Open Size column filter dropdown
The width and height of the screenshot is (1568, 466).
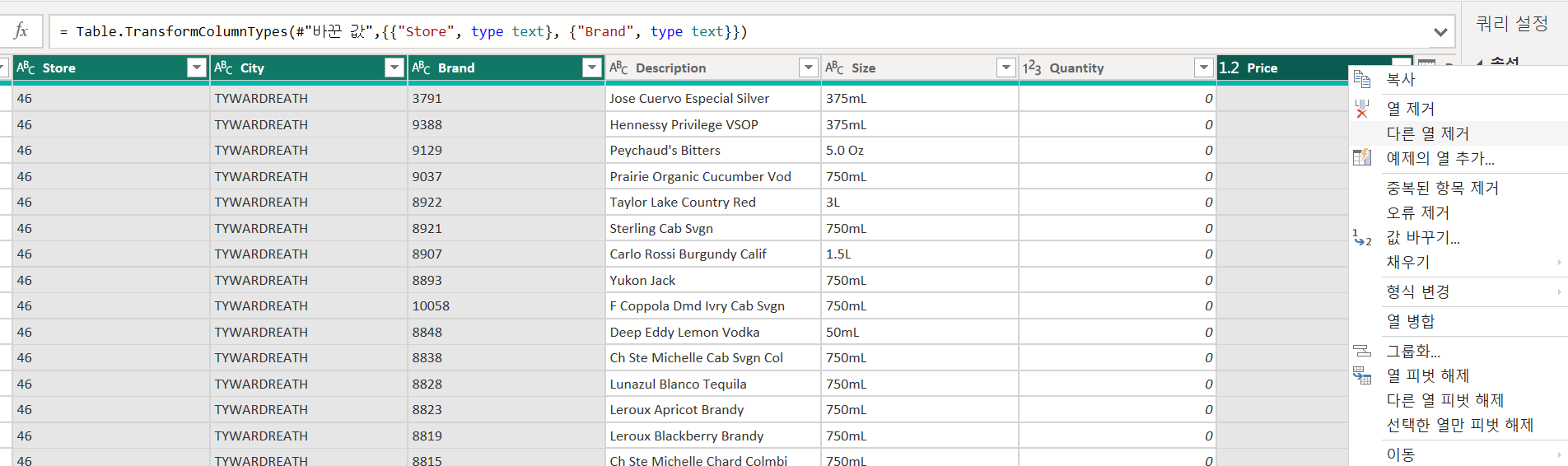click(x=1006, y=68)
